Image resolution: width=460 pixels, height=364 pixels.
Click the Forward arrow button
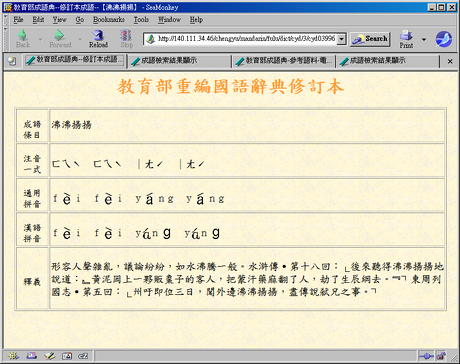(60, 39)
